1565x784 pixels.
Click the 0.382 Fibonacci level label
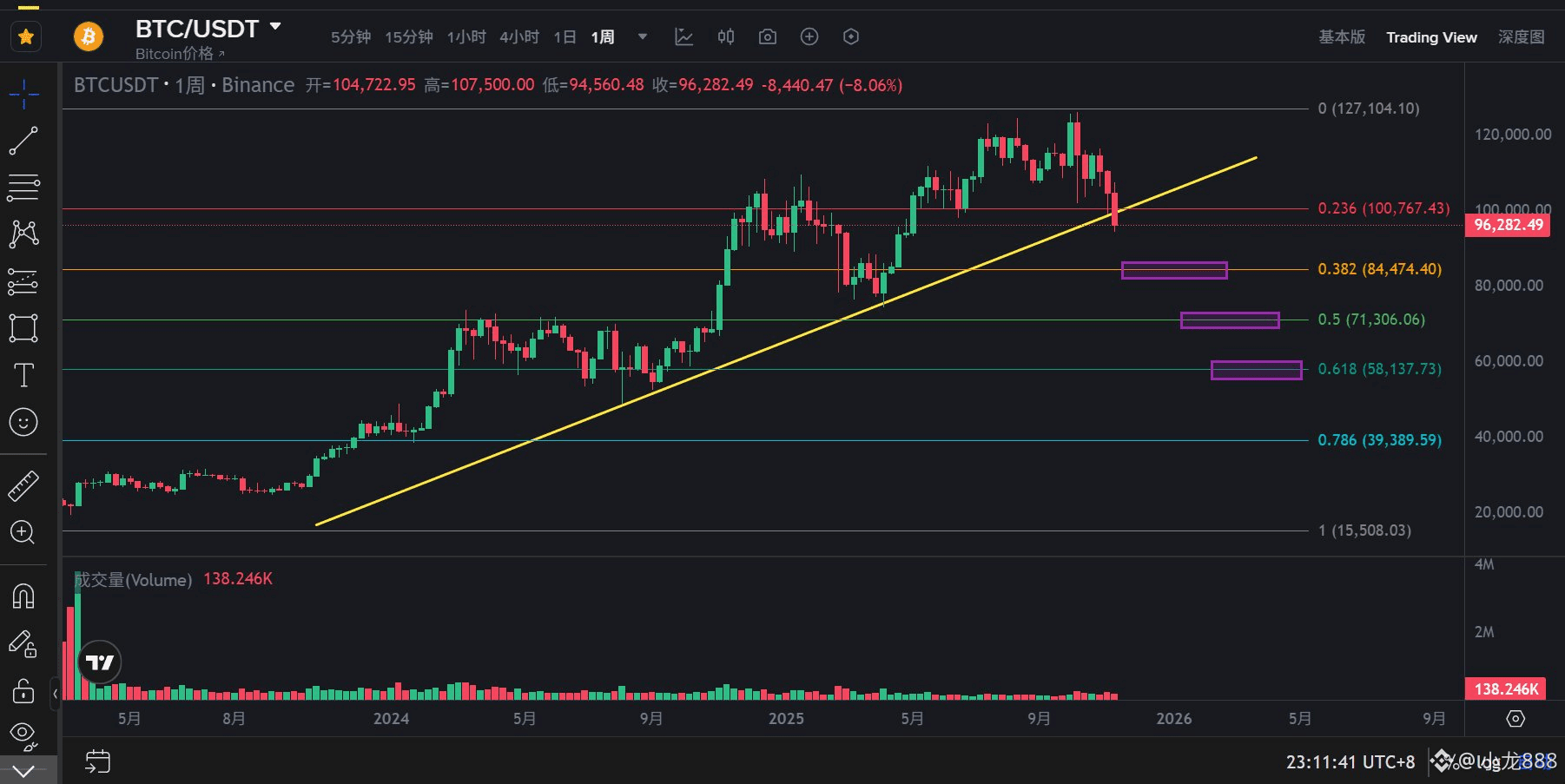pos(1379,269)
